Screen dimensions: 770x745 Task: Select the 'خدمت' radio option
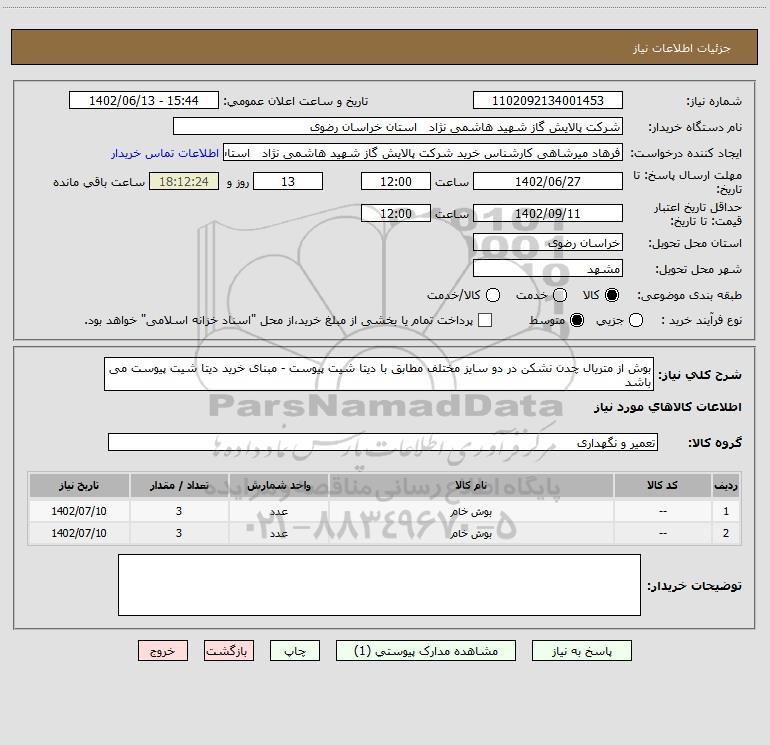pos(559,295)
